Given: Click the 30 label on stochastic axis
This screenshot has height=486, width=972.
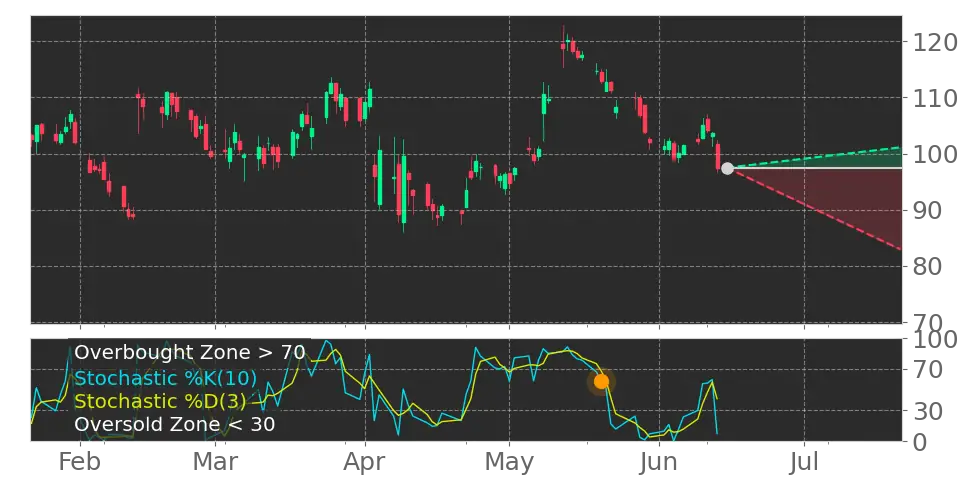Looking at the screenshot, I should click(x=926, y=410).
